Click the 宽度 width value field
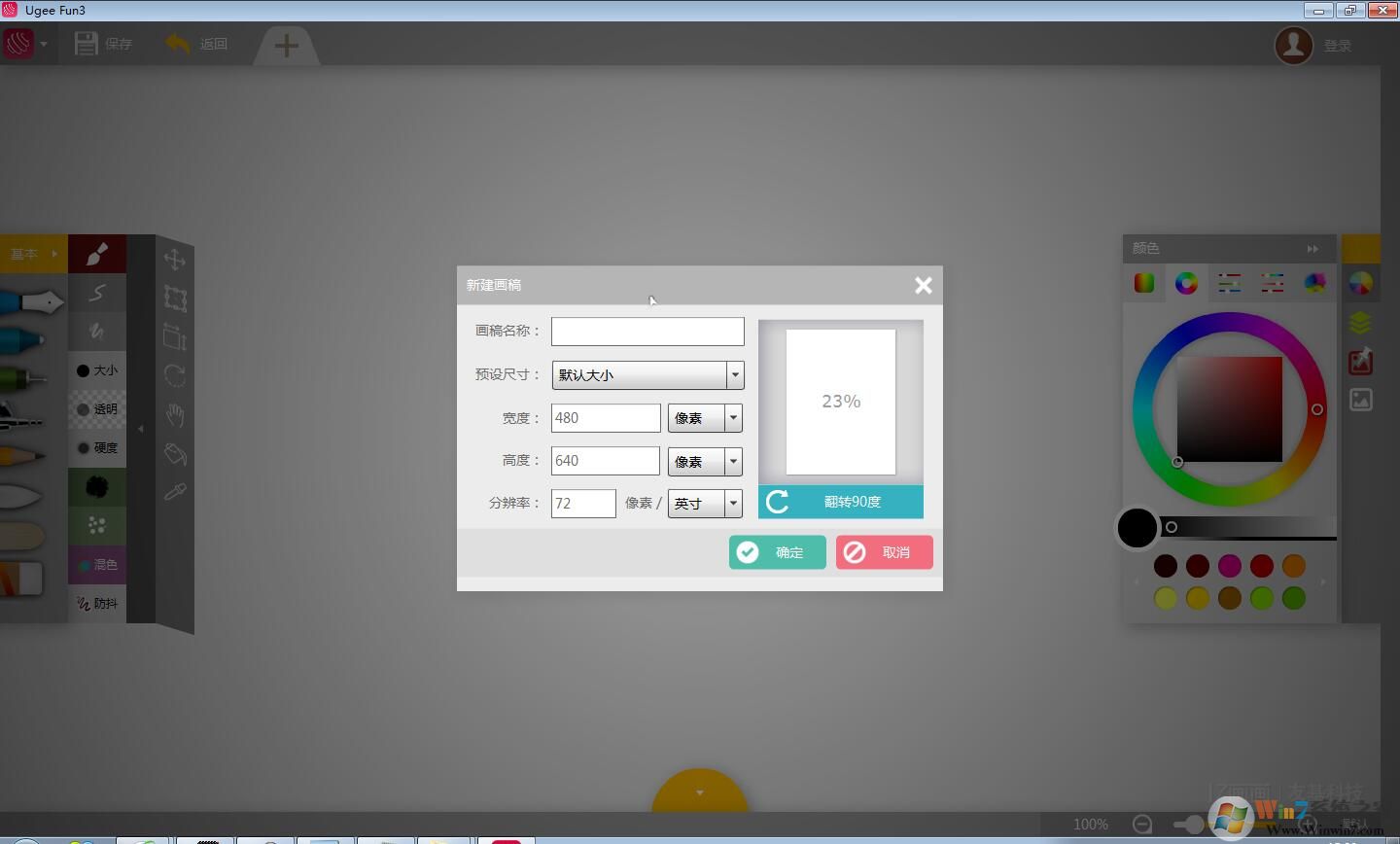The height and width of the screenshot is (844, 1400). tap(606, 418)
